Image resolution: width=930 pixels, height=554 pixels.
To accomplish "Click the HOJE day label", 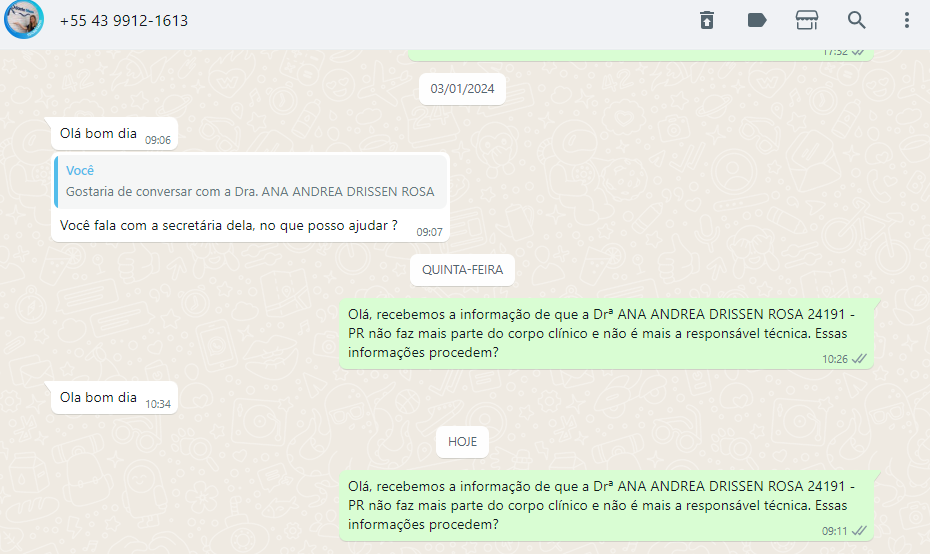I will pos(462,442).
